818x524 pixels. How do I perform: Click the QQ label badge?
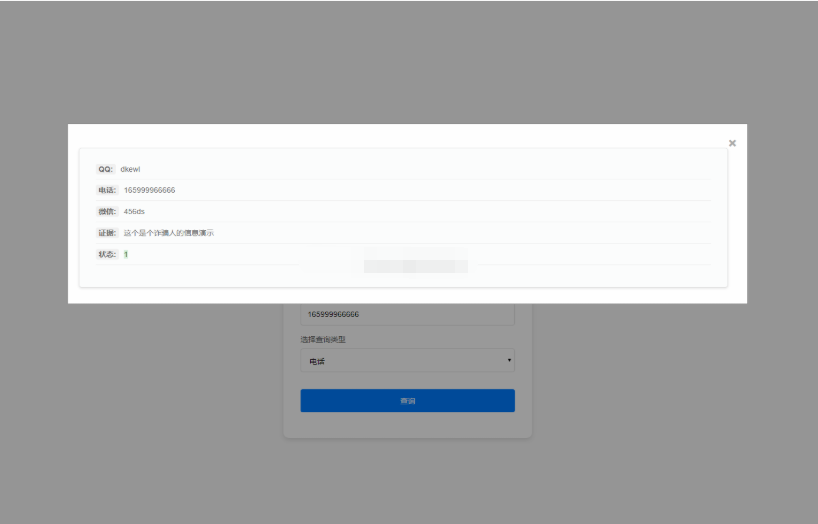[105, 169]
